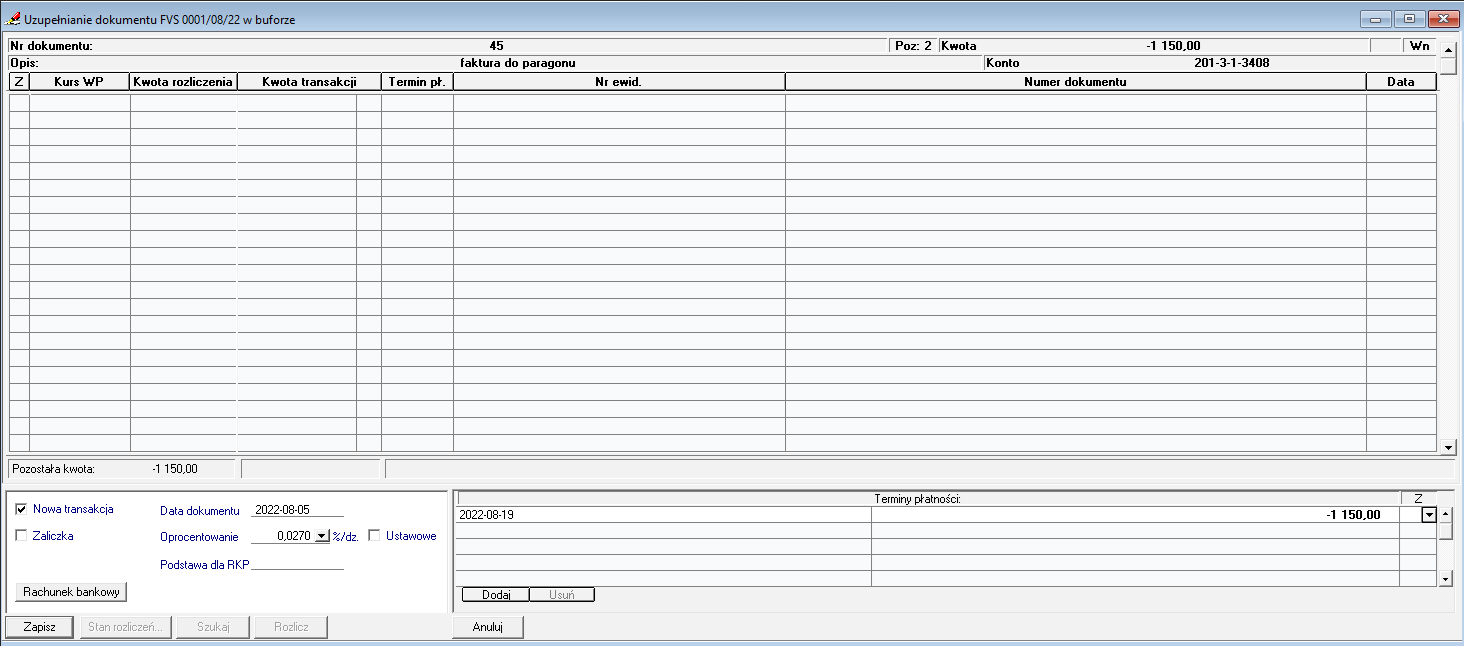The image size is (1464, 646).
Task: Click Dodaj to add a payment term
Action: point(496,595)
